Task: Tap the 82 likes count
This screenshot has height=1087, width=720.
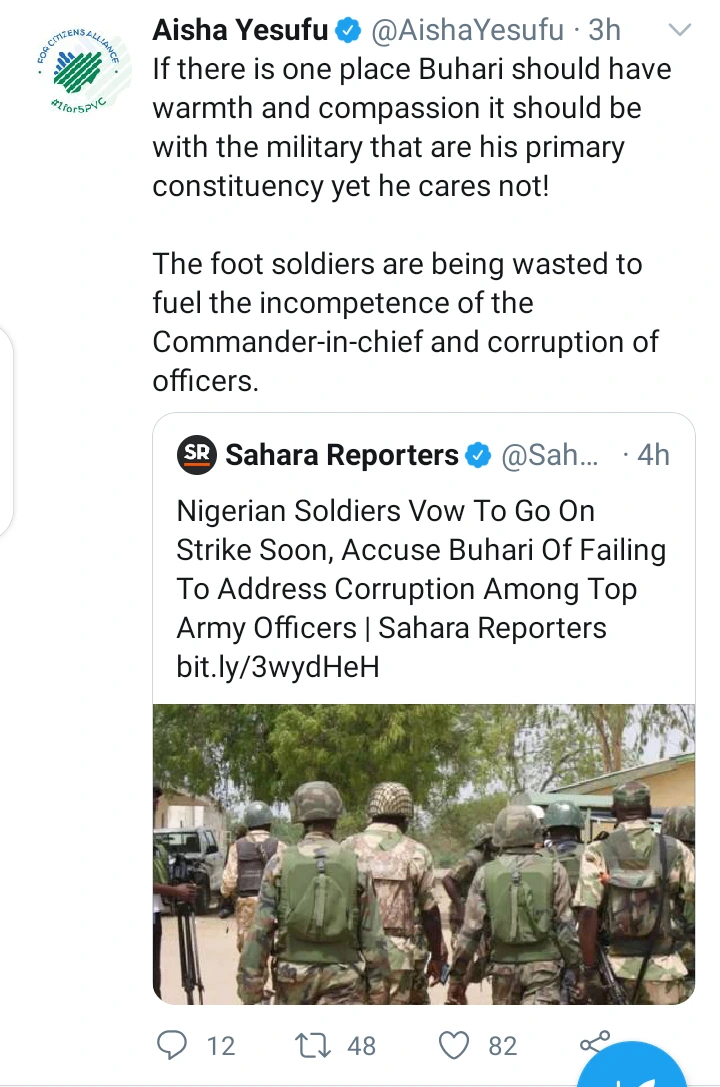Action: (502, 1045)
